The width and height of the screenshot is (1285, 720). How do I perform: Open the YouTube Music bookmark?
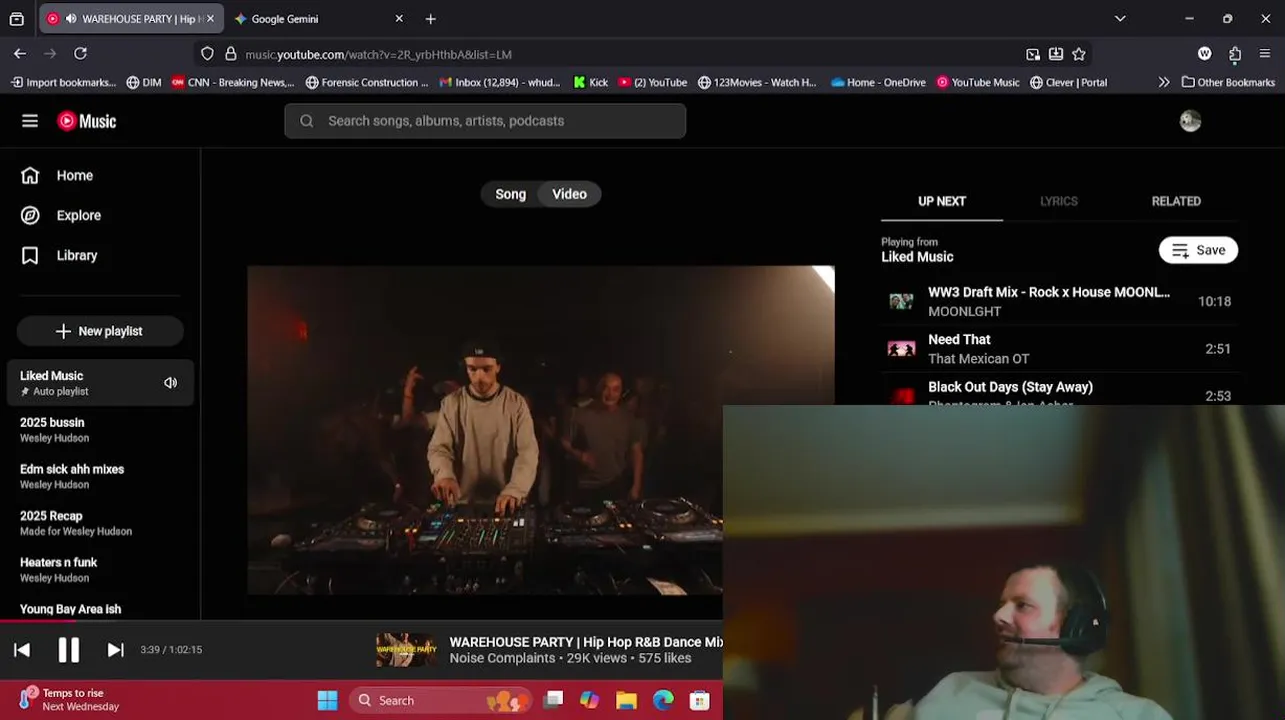977,83
